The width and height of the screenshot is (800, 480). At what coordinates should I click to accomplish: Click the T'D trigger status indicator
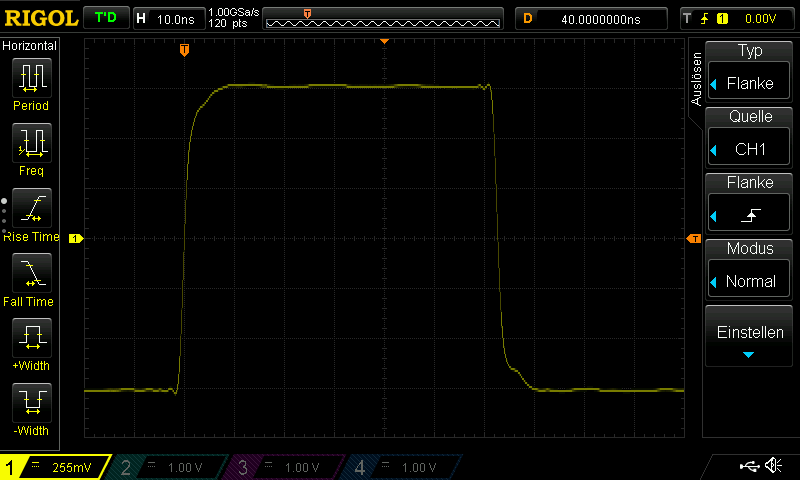(106, 18)
